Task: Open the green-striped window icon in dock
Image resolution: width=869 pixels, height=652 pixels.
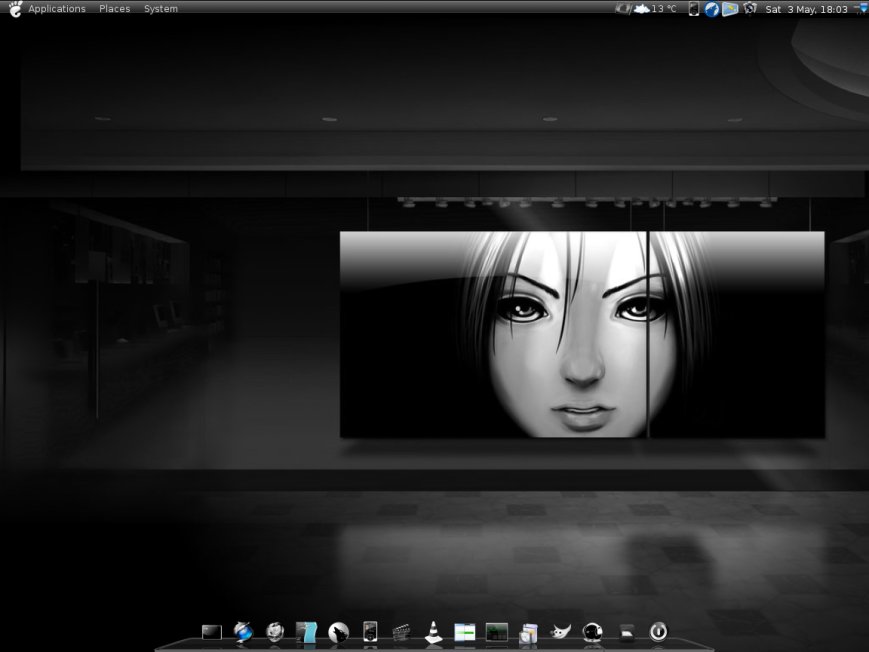Action: pyautogui.click(x=465, y=632)
